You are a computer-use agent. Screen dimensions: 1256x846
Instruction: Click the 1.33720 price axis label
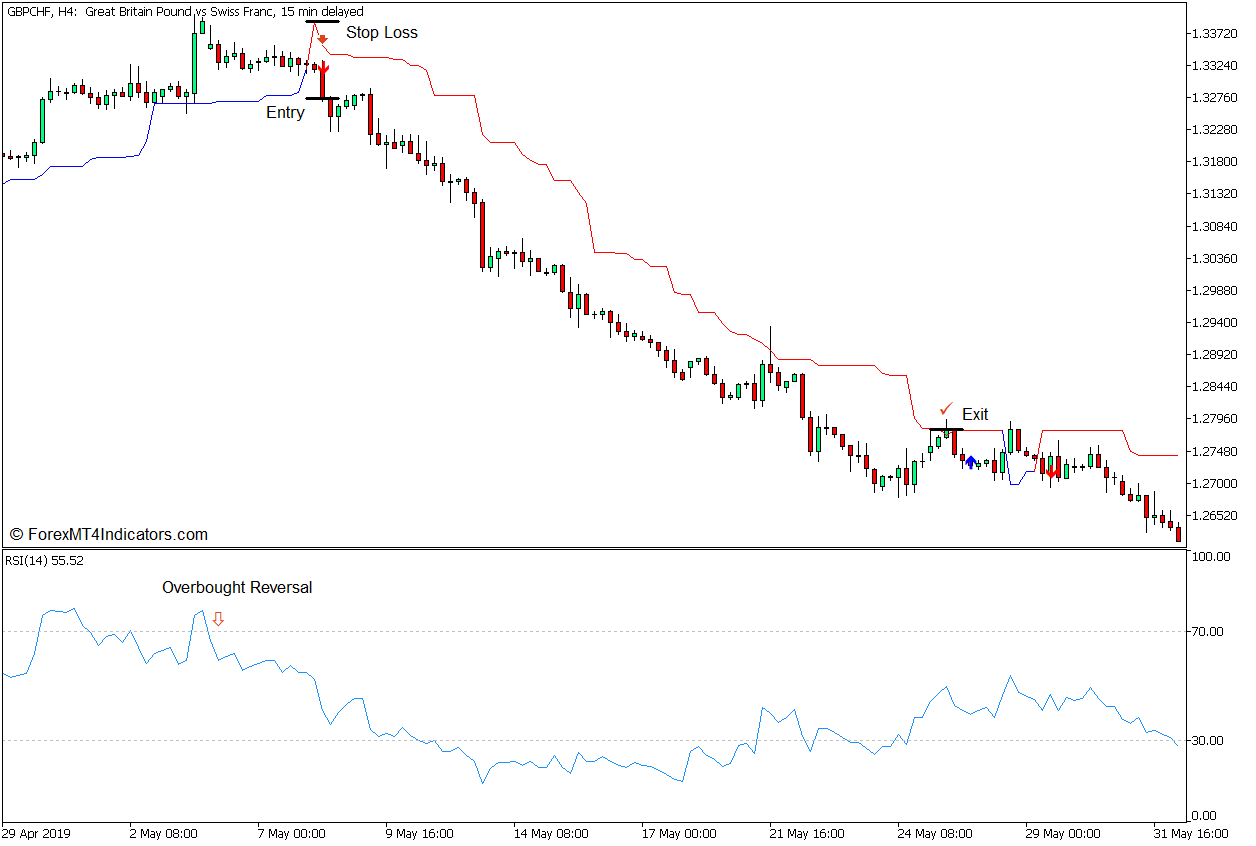click(1215, 34)
